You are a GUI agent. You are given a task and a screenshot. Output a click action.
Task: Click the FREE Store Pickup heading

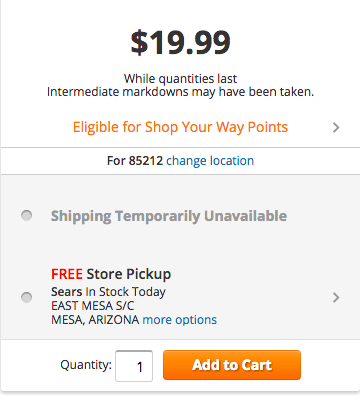(111, 274)
